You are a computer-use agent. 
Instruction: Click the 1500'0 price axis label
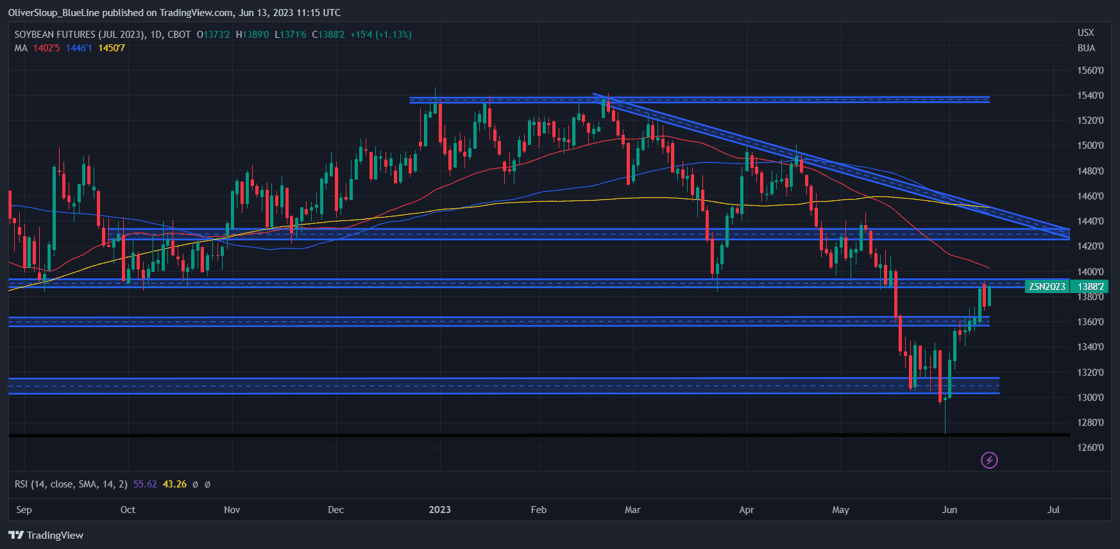1091,146
